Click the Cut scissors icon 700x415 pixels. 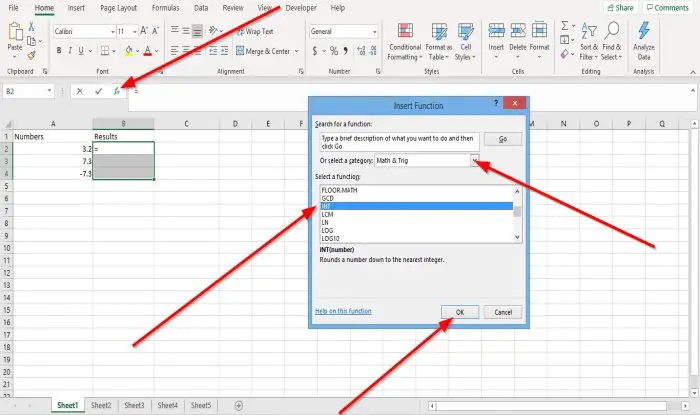pos(31,27)
